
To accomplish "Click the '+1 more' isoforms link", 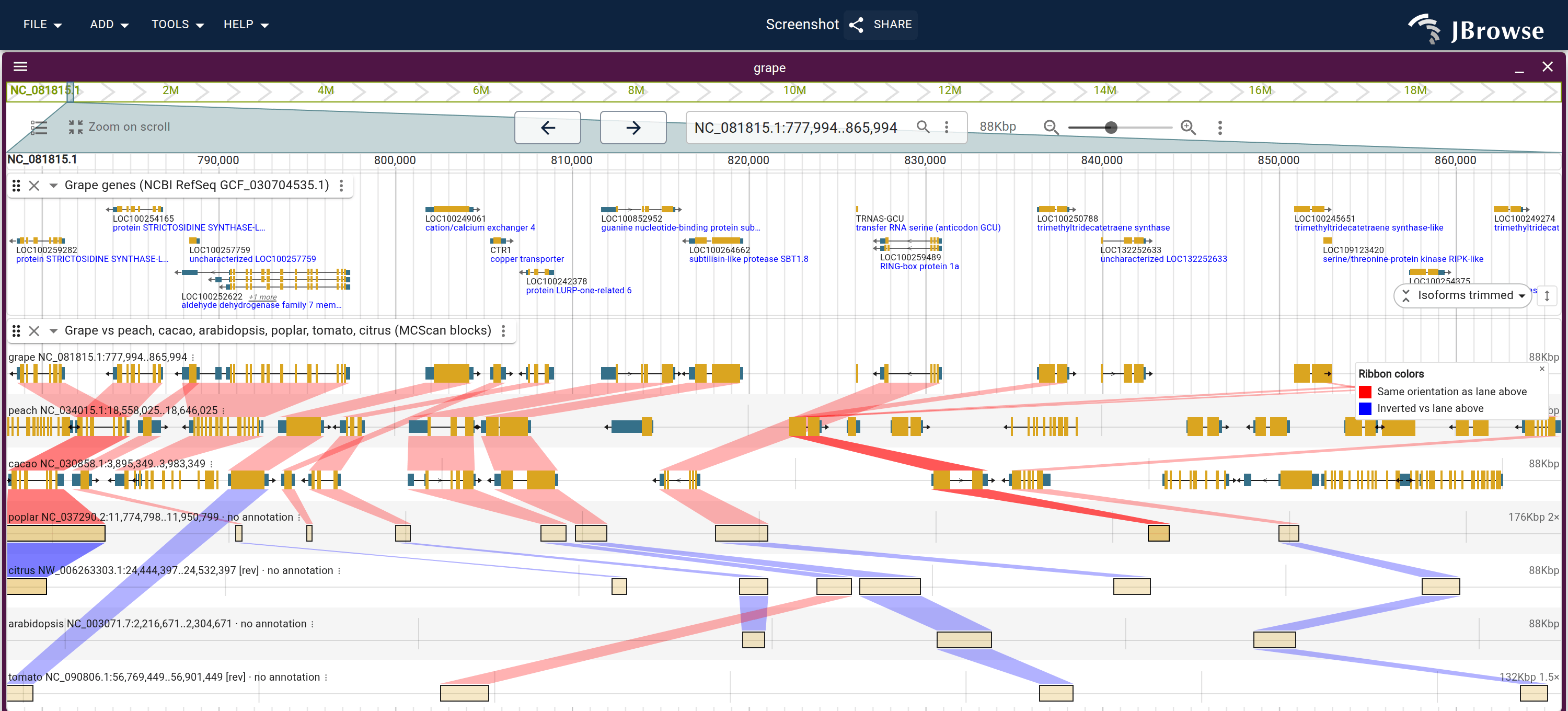I will pyautogui.click(x=262, y=297).
